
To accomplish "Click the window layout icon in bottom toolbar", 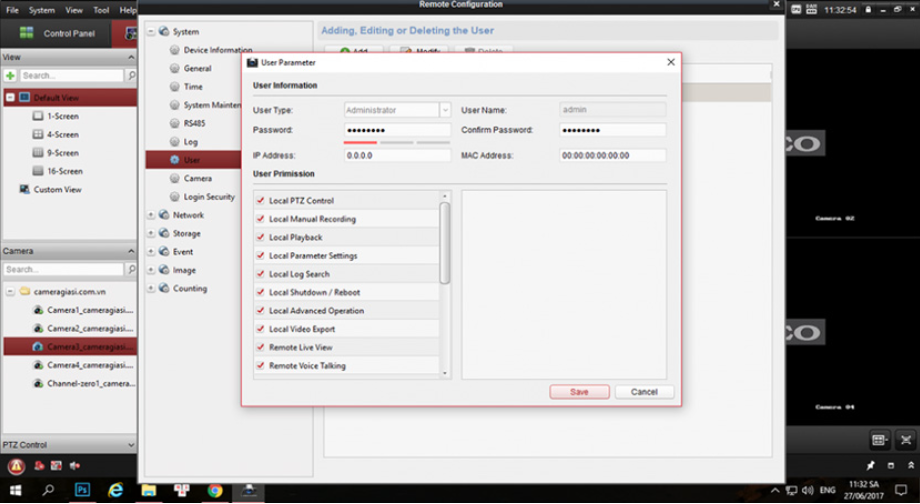I will (x=879, y=440).
